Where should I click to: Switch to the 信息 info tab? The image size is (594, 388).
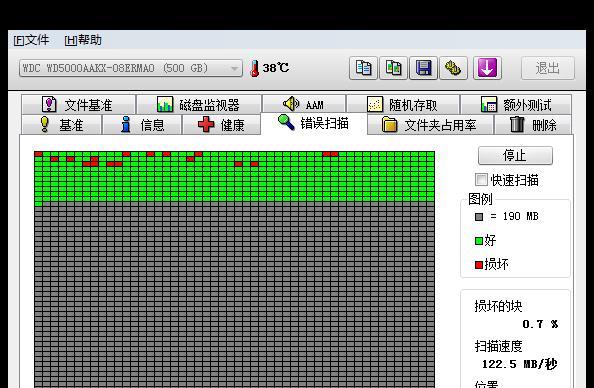[142, 125]
